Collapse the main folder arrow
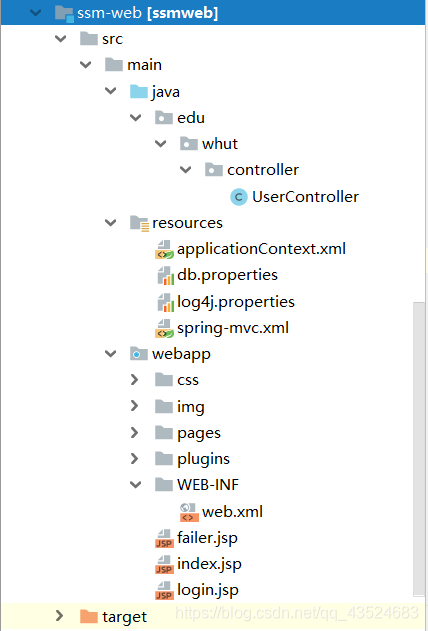 coord(86,65)
